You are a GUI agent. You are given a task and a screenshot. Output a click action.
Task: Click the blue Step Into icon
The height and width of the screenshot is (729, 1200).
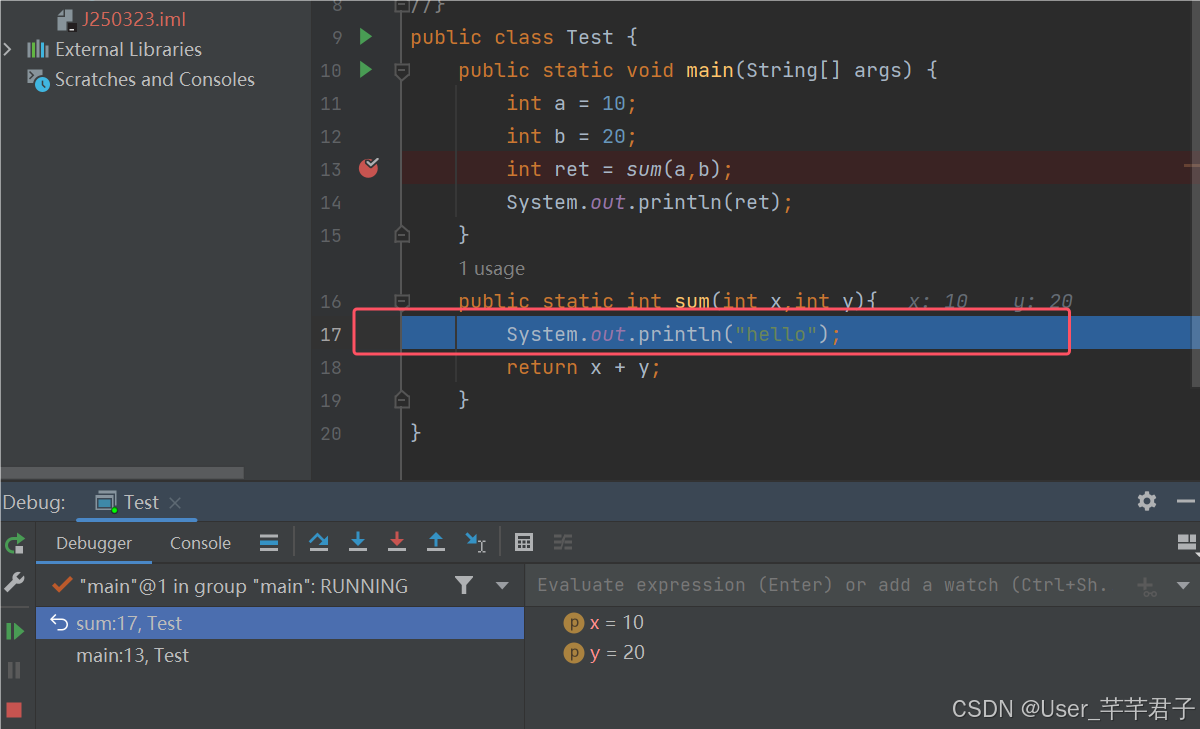[x=358, y=542]
